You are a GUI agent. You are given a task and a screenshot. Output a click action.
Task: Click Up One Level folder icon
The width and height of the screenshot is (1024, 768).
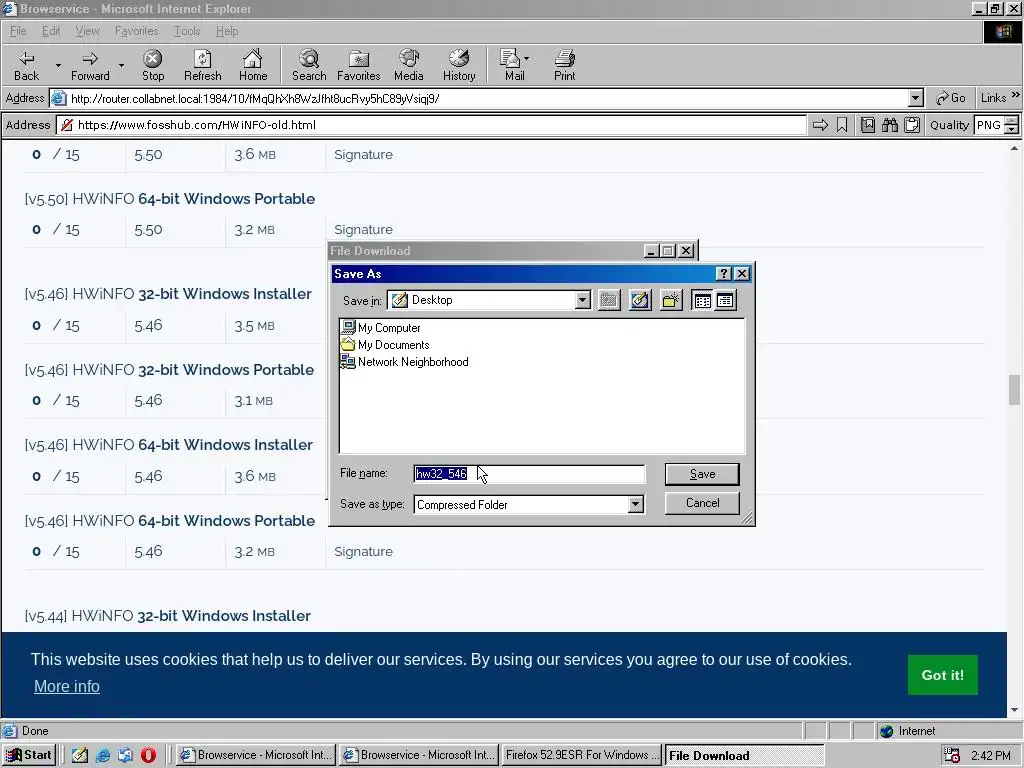point(609,300)
